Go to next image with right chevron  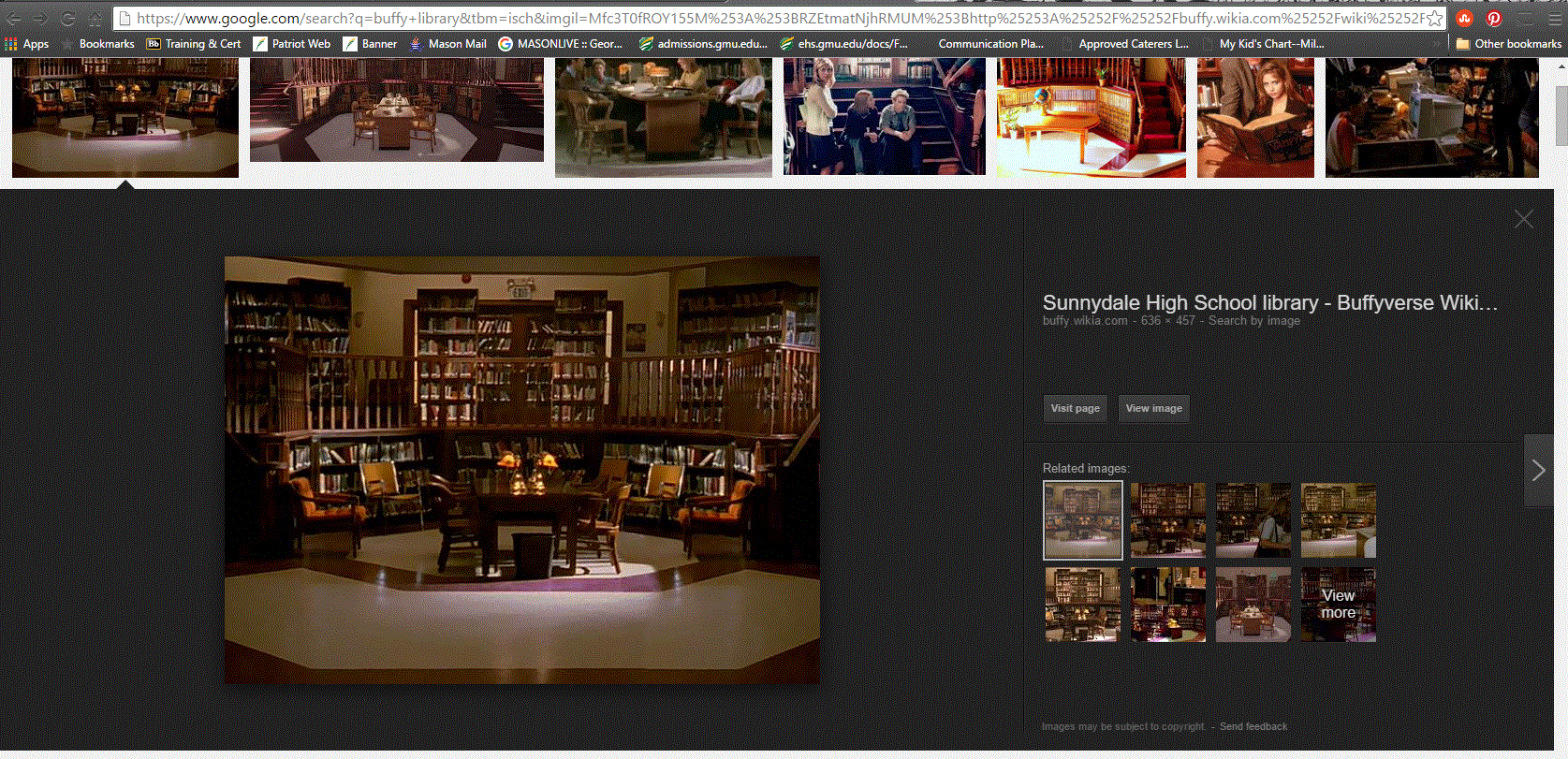point(1538,471)
